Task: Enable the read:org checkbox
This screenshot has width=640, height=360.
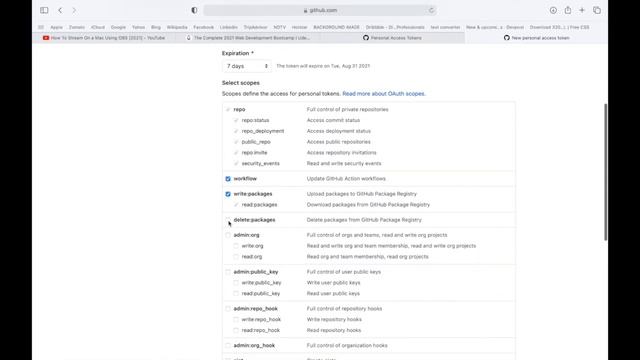Action: click(236, 257)
